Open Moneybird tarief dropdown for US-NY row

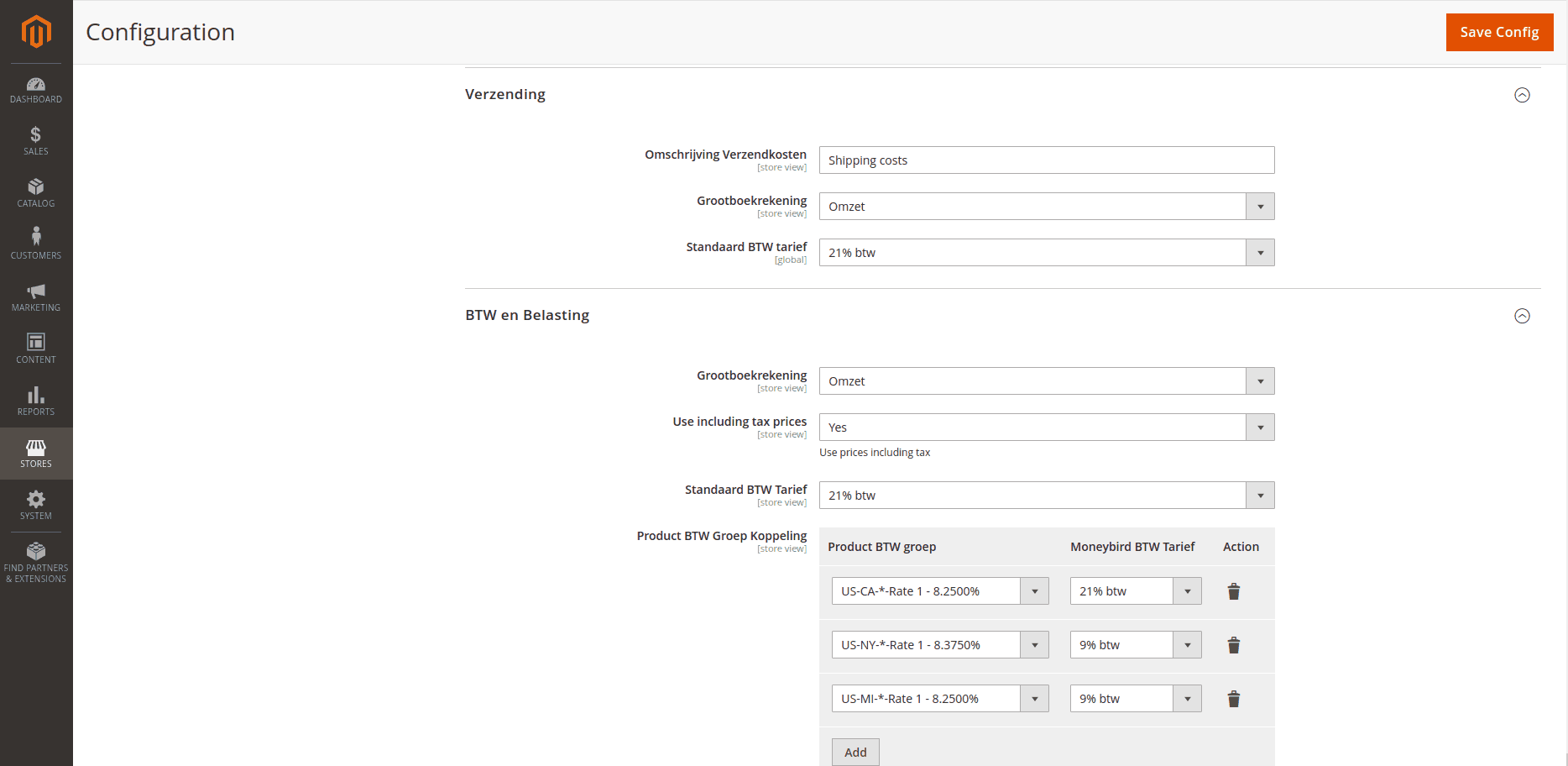click(1136, 645)
